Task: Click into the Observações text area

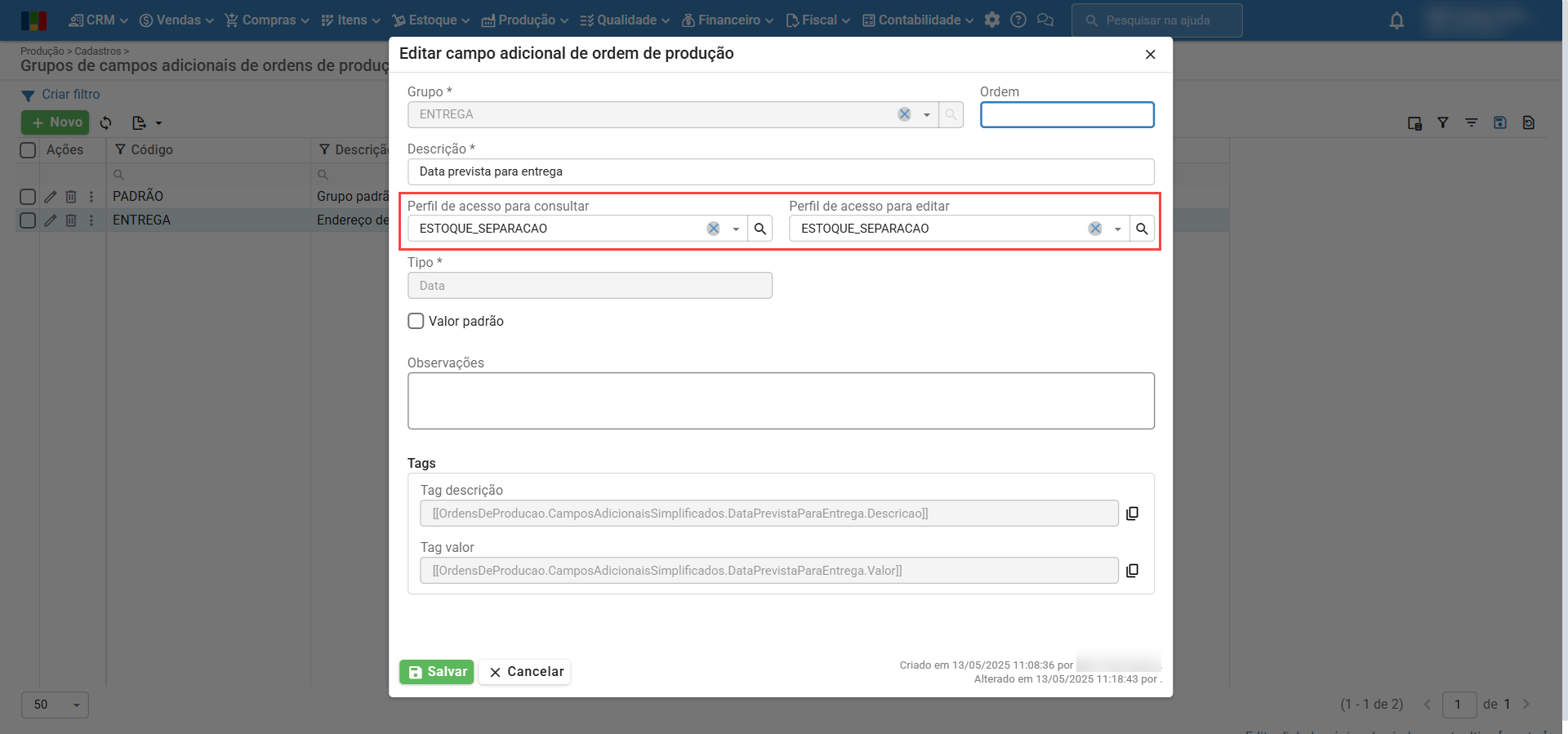Action: click(x=781, y=401)
